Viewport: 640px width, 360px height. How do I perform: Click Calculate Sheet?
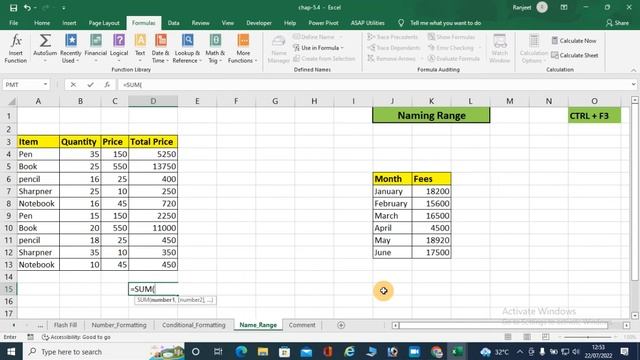coord(575,55)
